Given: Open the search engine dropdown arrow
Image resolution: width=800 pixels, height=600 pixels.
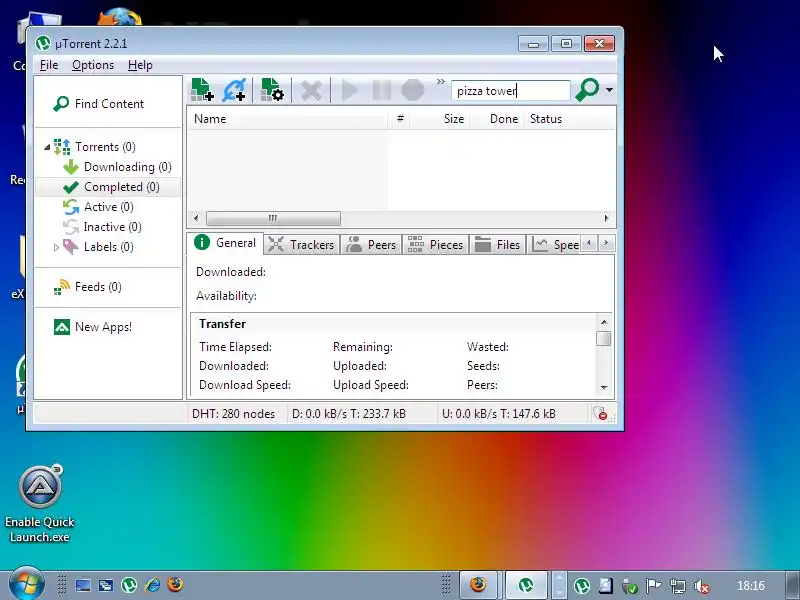Looking at the screenshot, I should pyautogui.click(x=609, y=90).
